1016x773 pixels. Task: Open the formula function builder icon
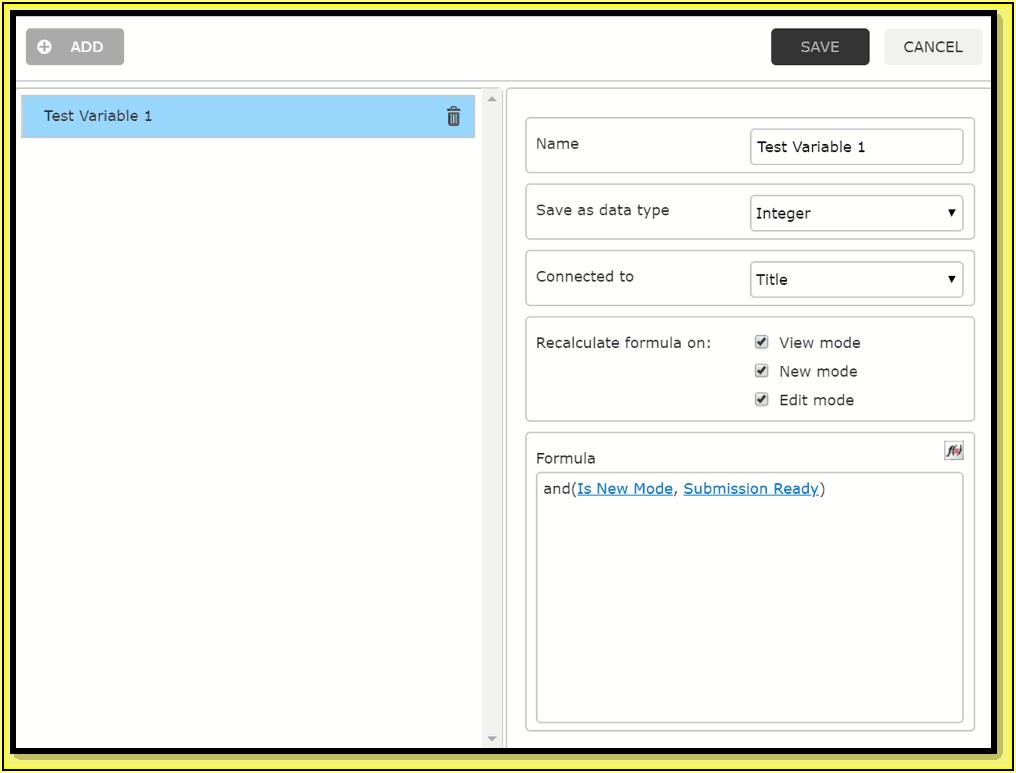click(x=953, y=451)
